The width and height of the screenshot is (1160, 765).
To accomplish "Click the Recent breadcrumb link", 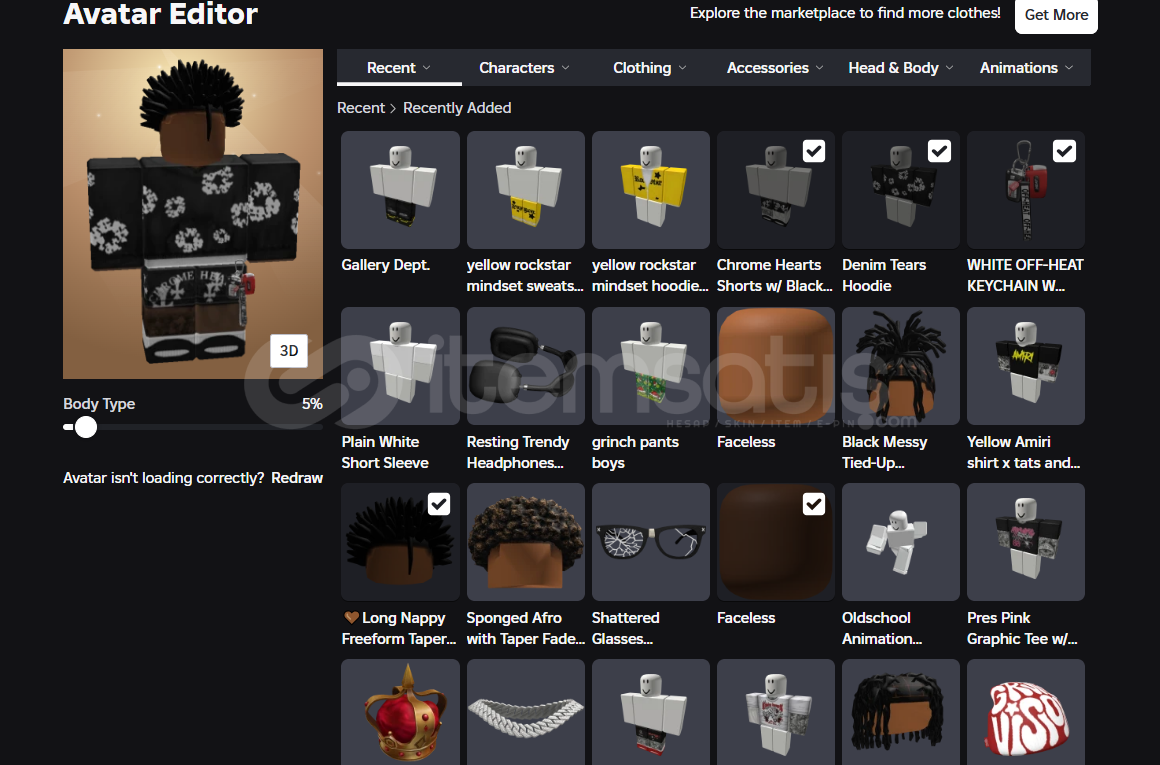I will click(x=361, y=108).
